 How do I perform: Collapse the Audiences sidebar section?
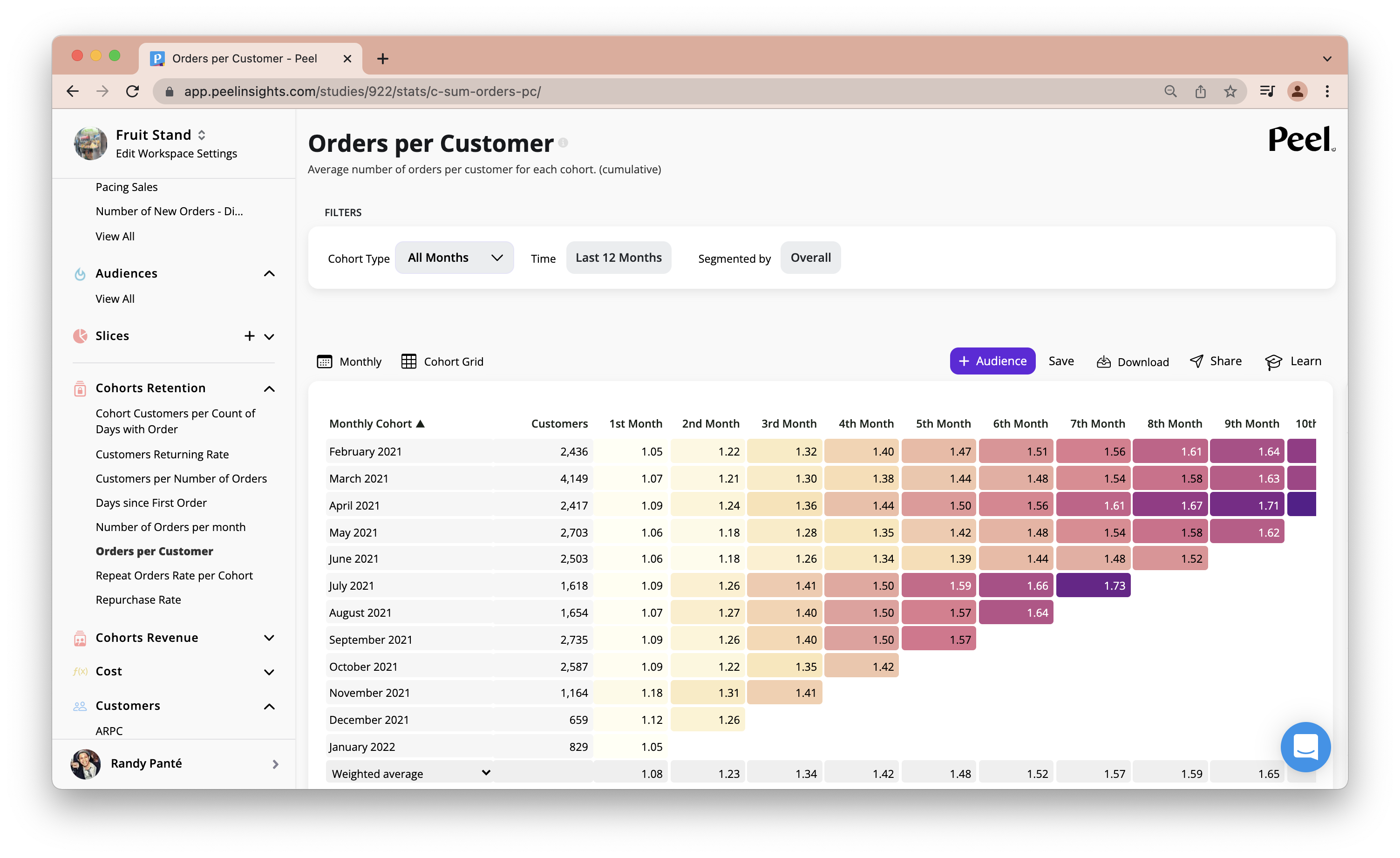tap(269, 273)
